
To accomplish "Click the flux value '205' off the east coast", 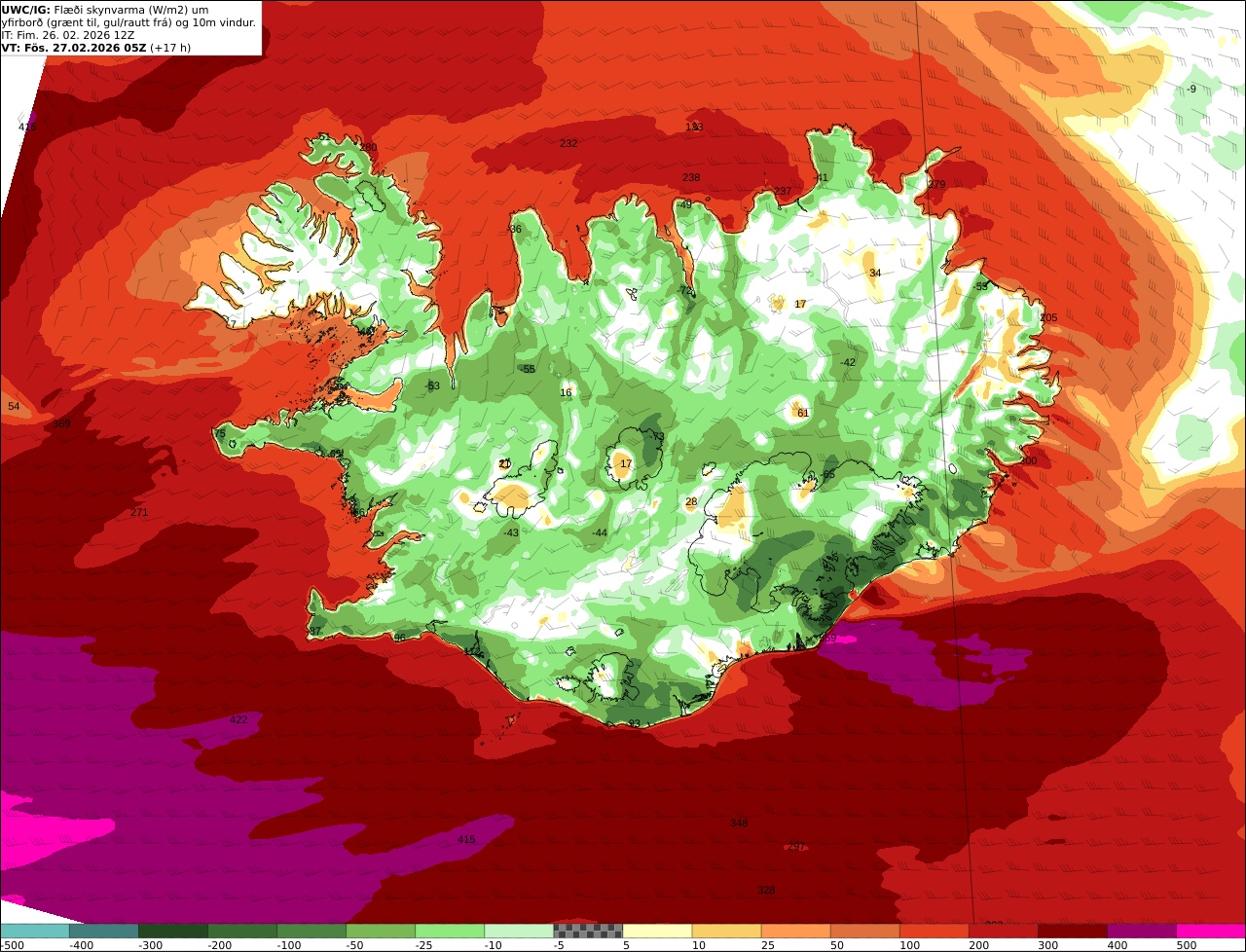I will [1048, 318].
